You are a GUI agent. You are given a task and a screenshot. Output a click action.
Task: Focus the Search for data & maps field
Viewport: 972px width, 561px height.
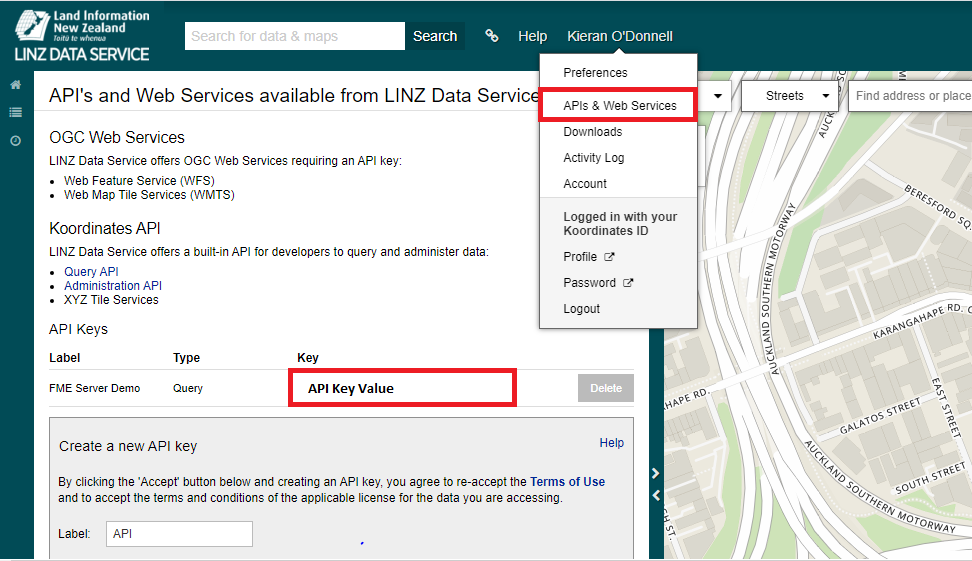click(x=295, y=36)
